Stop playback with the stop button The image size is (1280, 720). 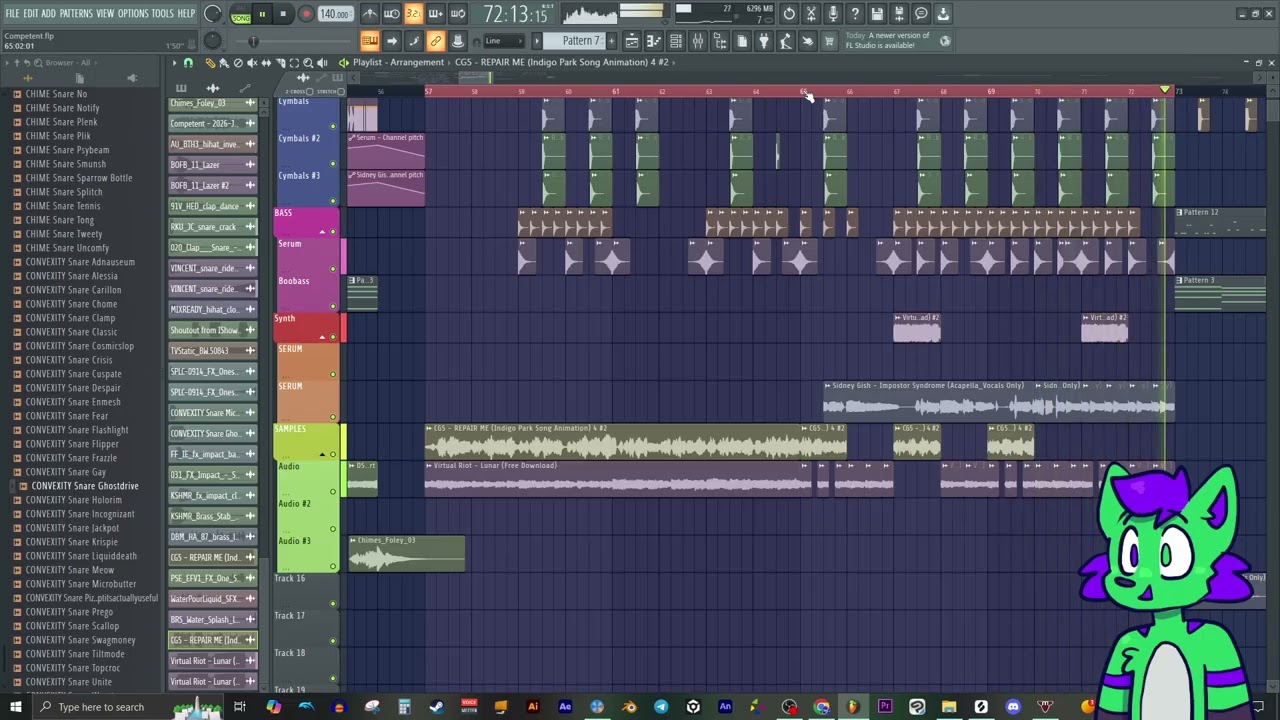click(x=283, y=14)
